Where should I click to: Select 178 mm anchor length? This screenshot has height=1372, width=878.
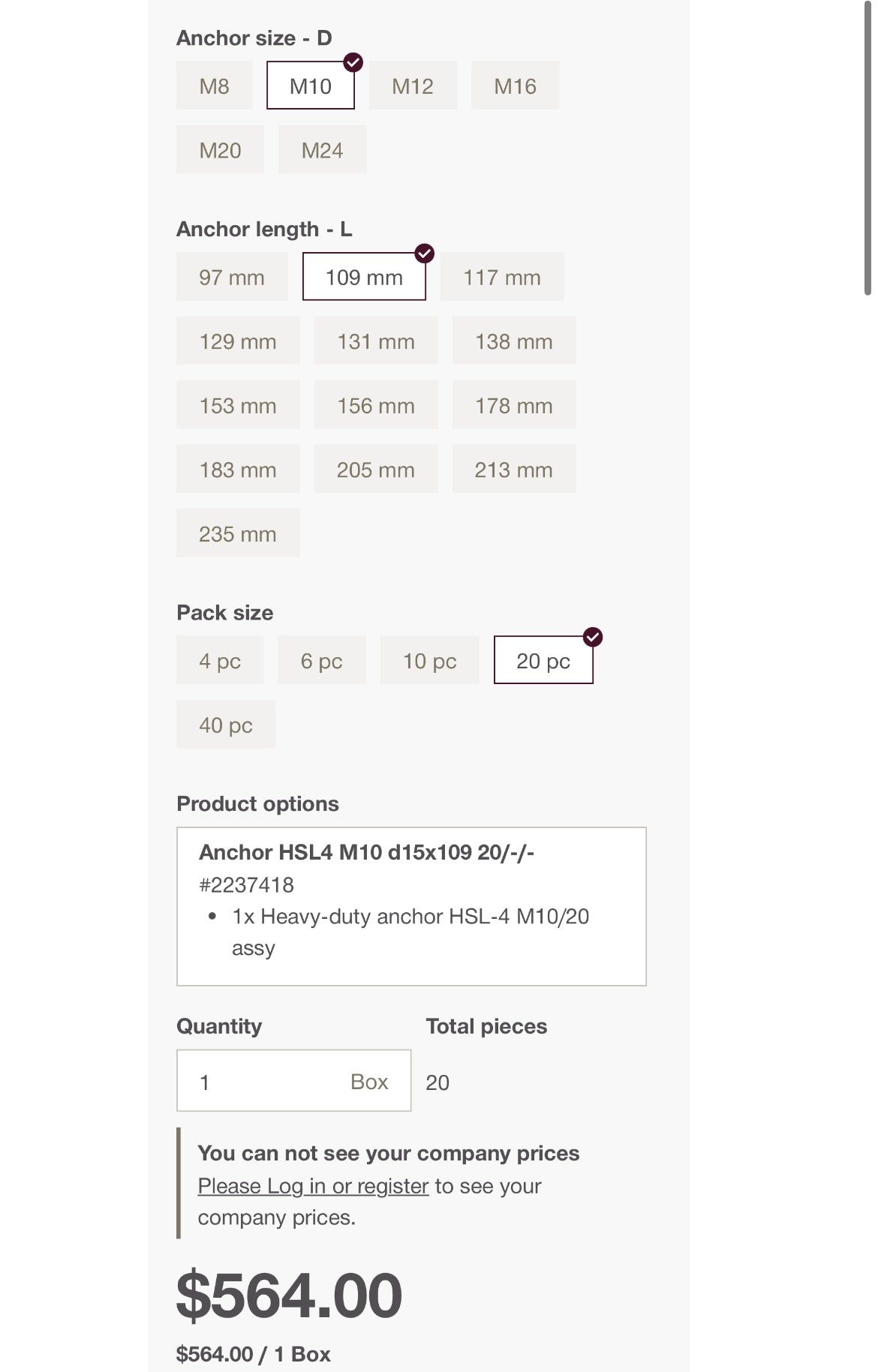[513, 405]
